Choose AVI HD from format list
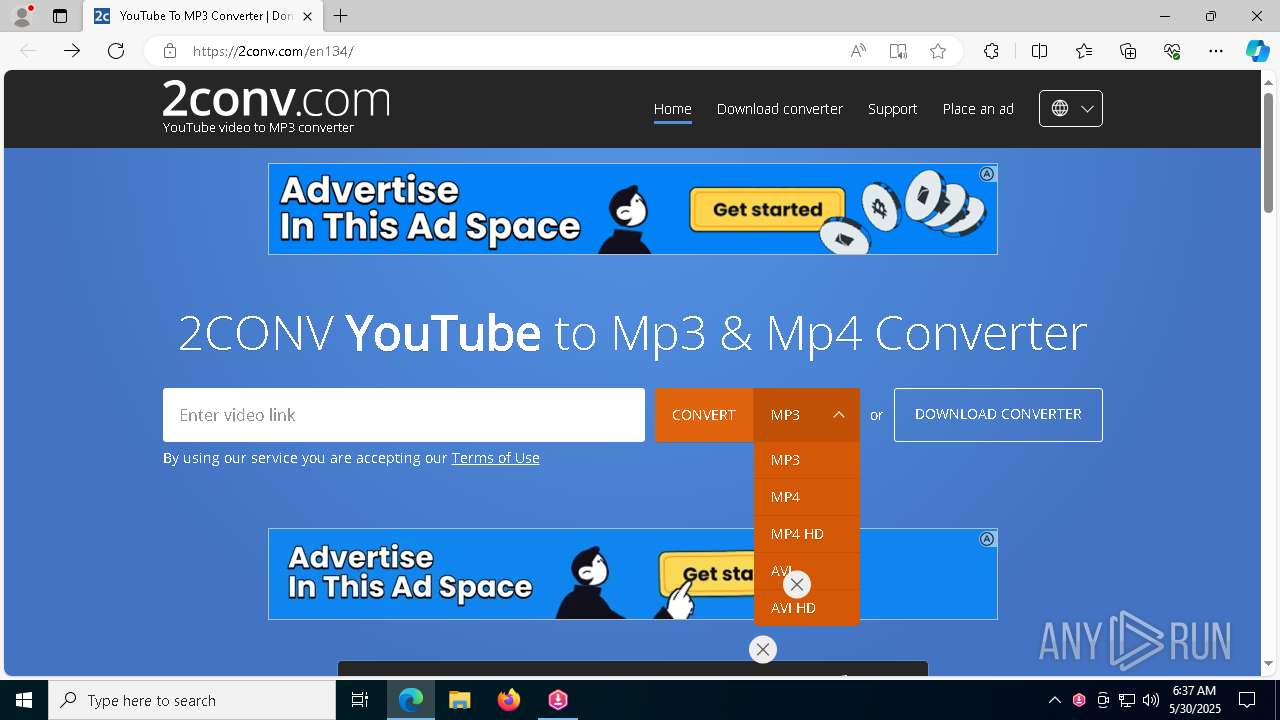The height and width of the screenshot is (720, 1280). coord(807,608)
